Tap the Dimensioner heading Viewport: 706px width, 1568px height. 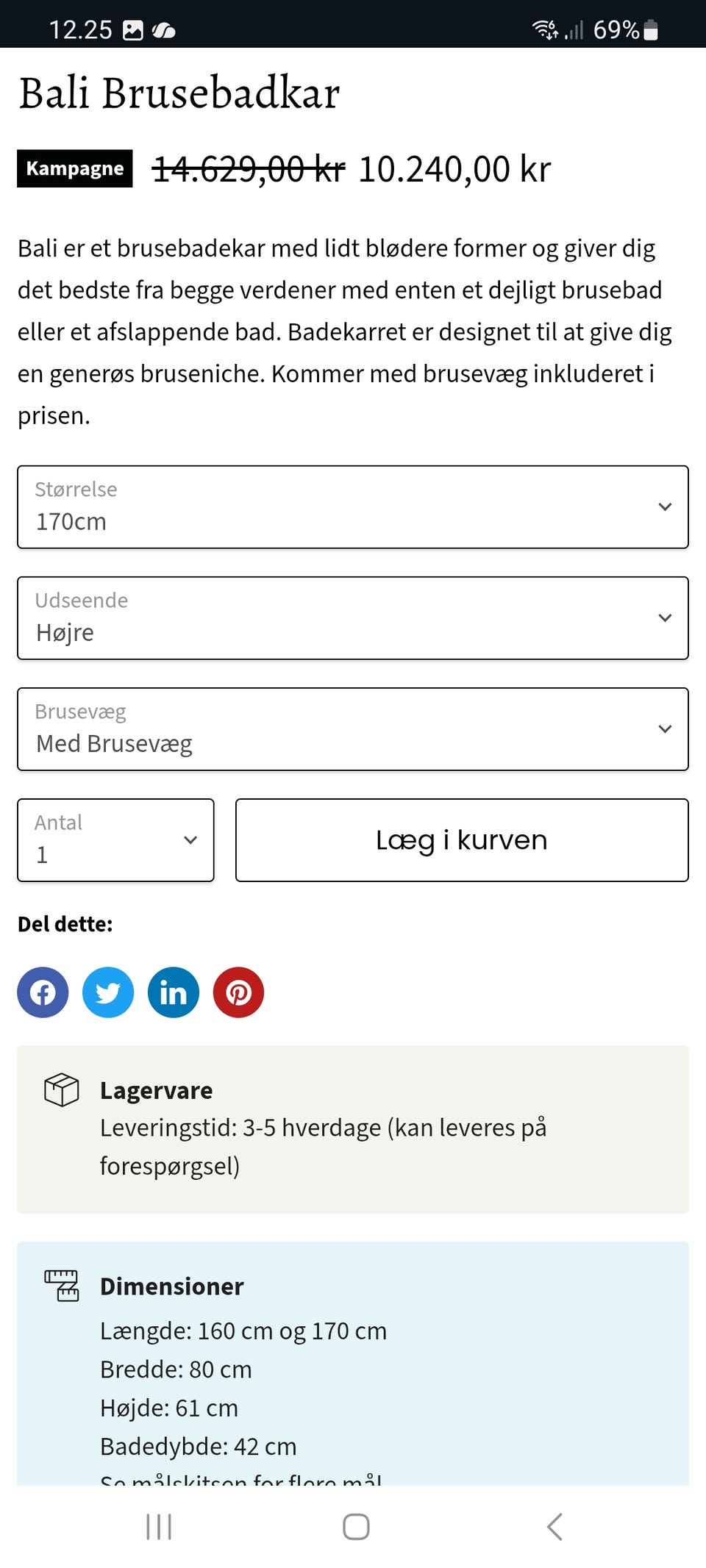coord(172,1286)
